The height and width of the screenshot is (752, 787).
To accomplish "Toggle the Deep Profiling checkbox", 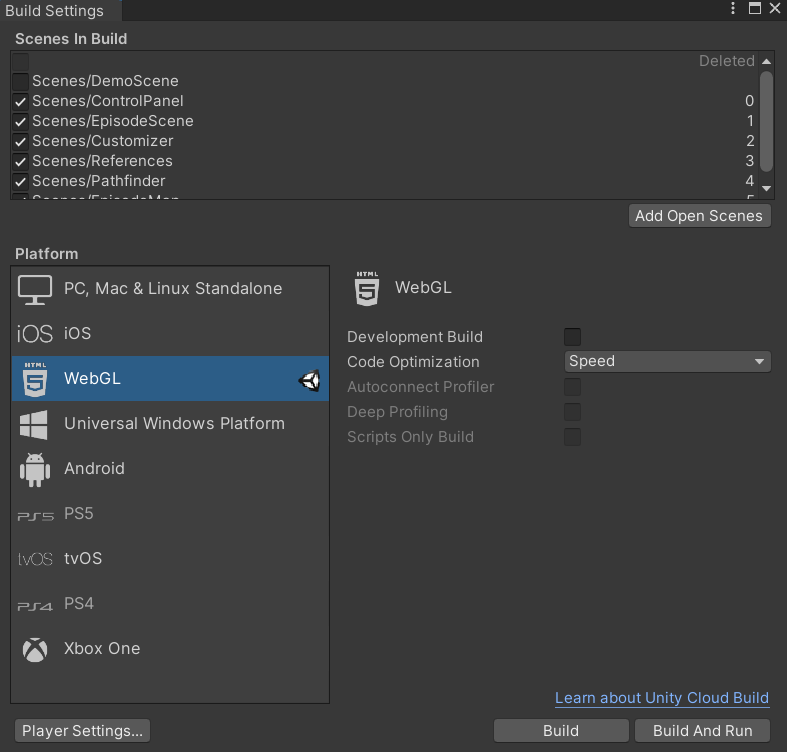I will [x=572, y=412].
